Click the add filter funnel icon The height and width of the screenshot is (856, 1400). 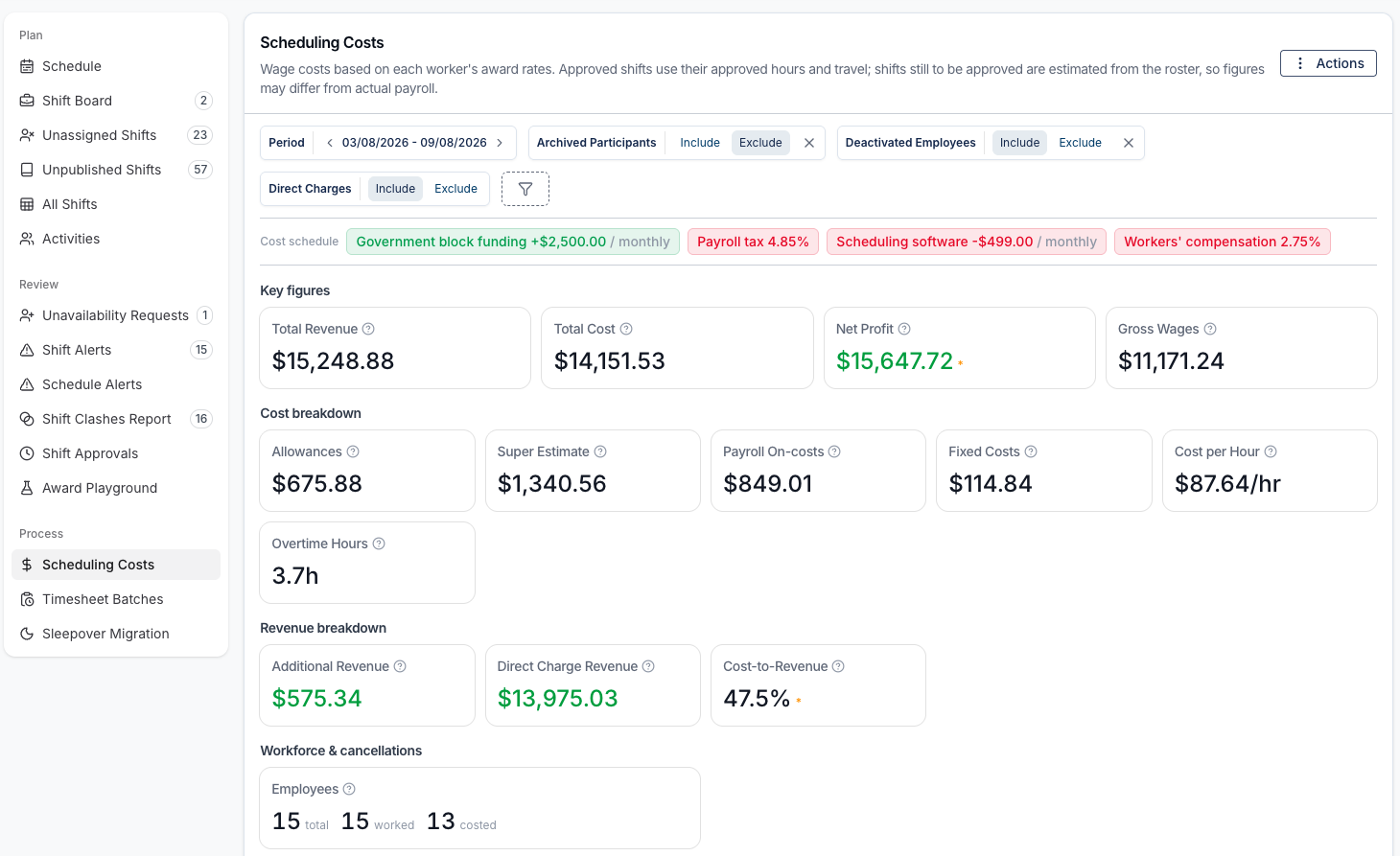coord(525,189)
